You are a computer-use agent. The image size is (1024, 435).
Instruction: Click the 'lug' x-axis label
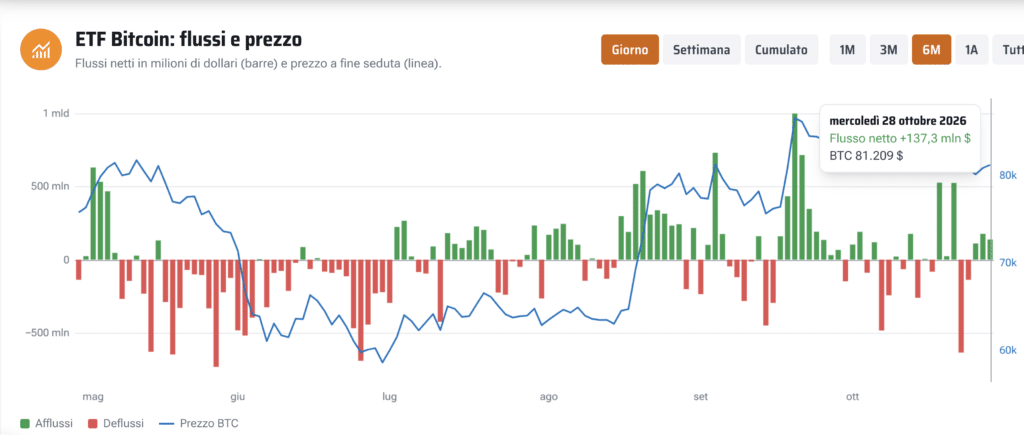[389, 396]
